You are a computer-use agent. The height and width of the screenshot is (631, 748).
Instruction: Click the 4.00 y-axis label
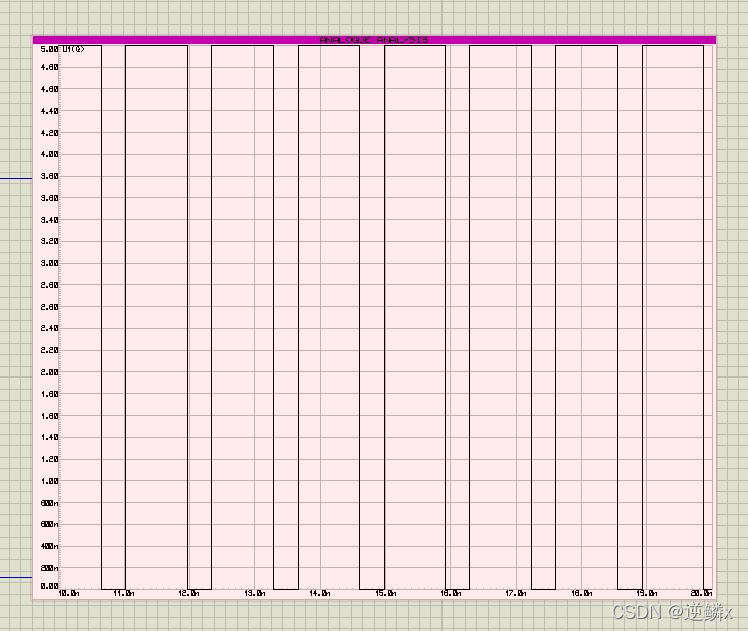coord(49,154)
